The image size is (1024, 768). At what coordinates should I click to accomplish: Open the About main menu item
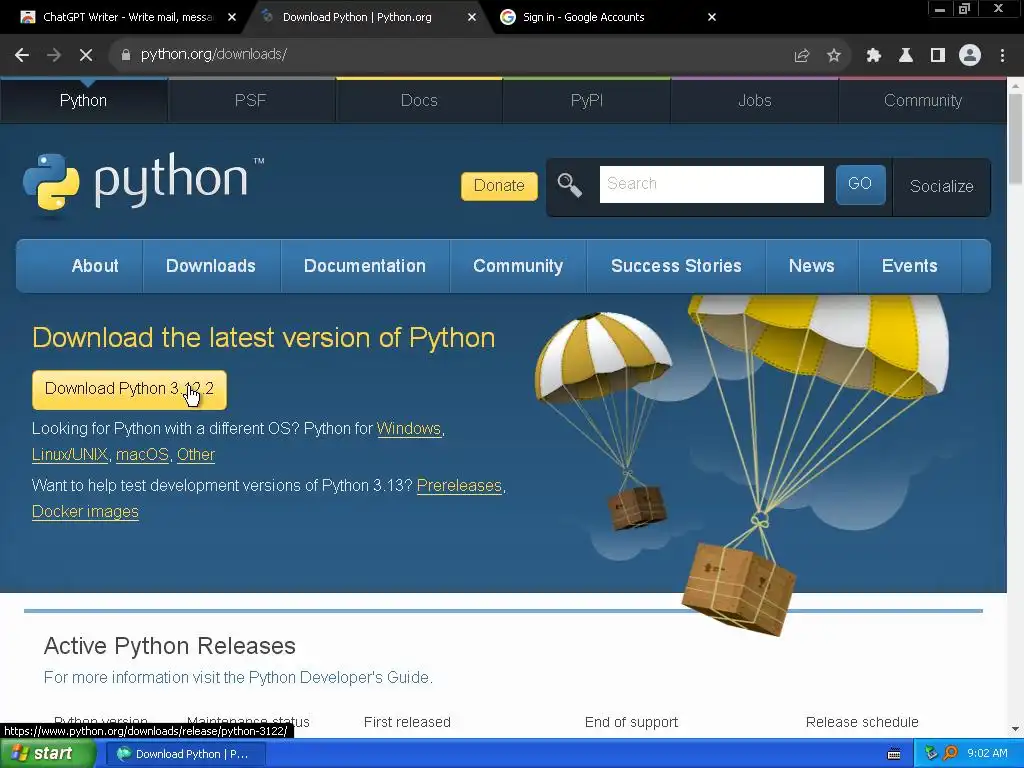[x=95, y=266]
